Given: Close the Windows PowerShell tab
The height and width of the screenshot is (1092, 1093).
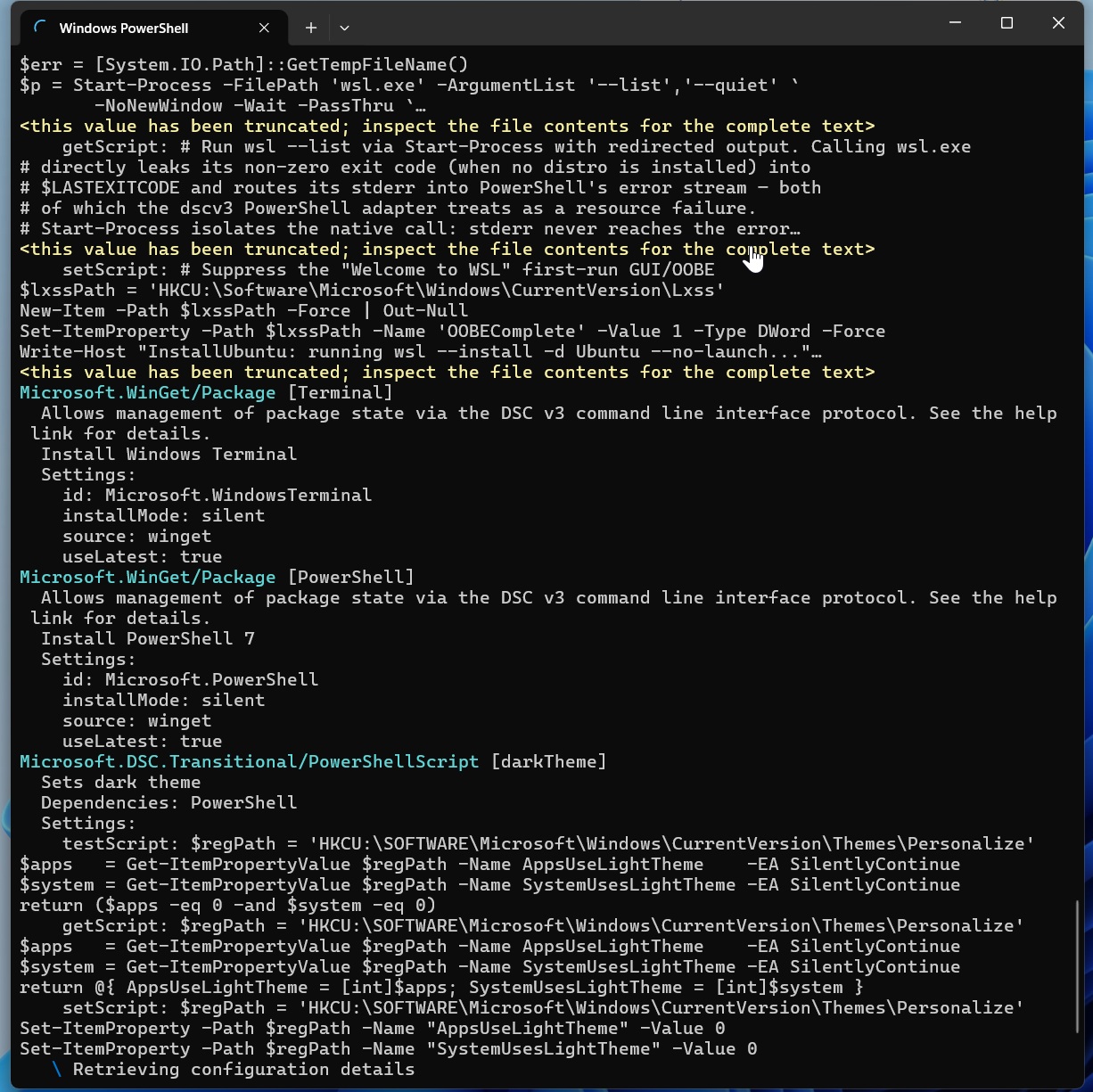Looking at the screenshot, I should 264,28.
